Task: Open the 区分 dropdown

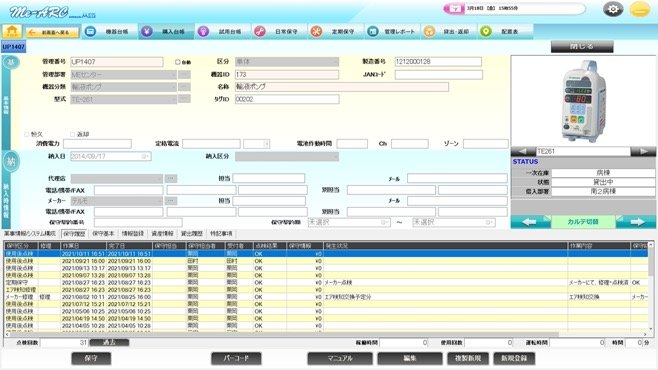Action: pos(287,62)
